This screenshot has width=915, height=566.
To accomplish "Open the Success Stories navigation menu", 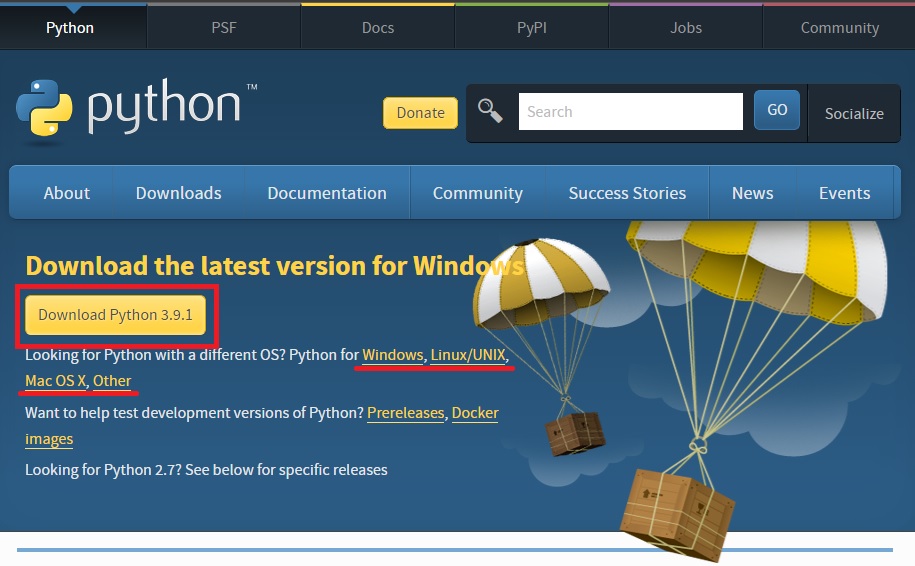I will tap(627, 193).
